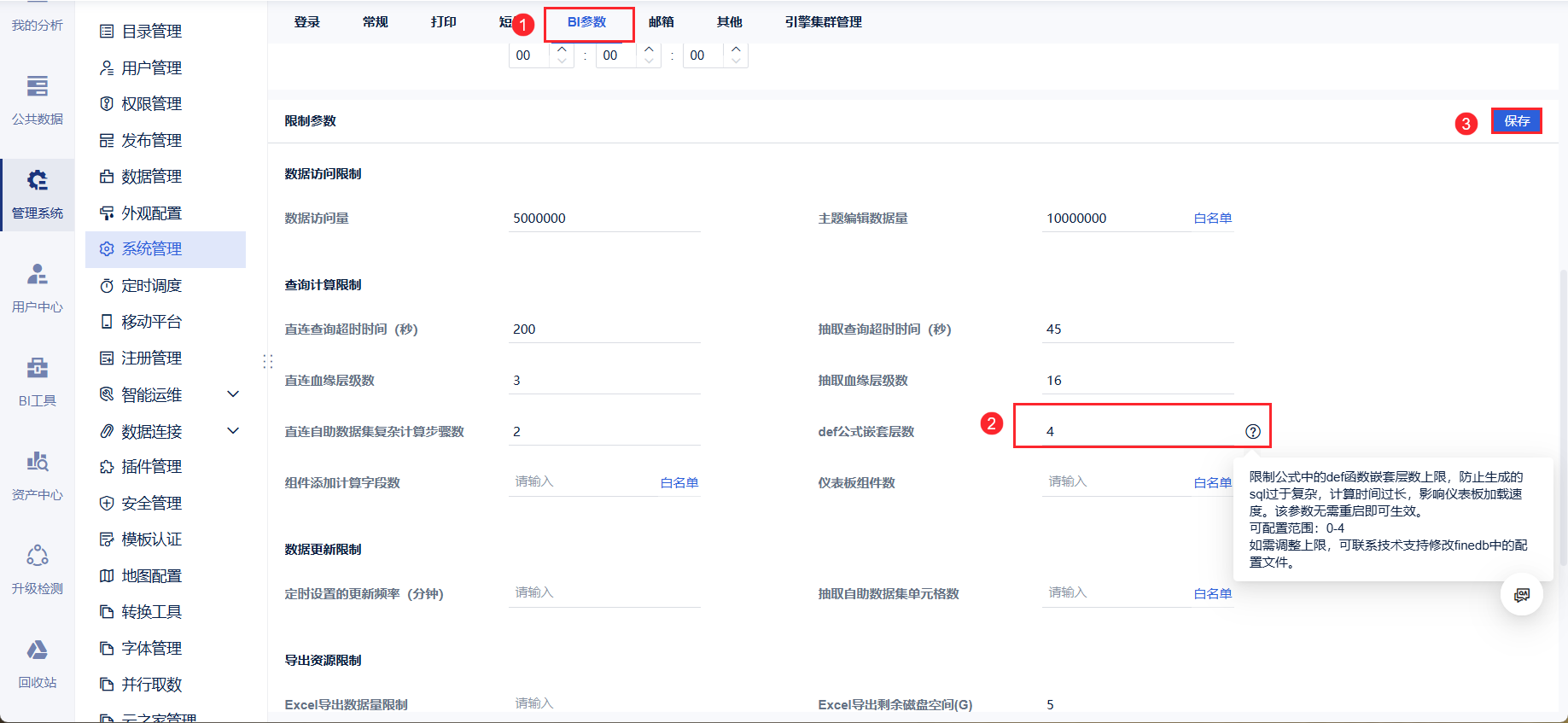Viewport: 1568px width, 723px height.
Task: Open 白名单 for 主题编辑数据量
Action: click(x=1213, y=219)
